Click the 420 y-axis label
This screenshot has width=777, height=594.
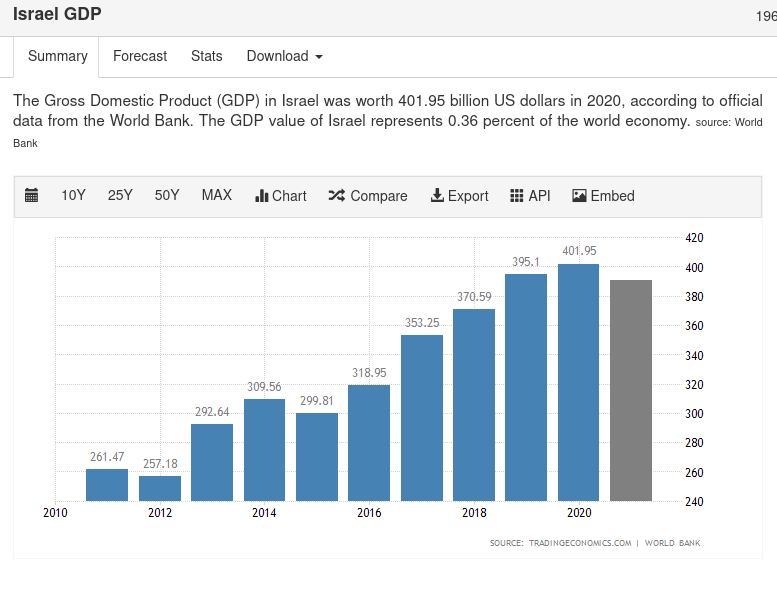coord(694,238)
